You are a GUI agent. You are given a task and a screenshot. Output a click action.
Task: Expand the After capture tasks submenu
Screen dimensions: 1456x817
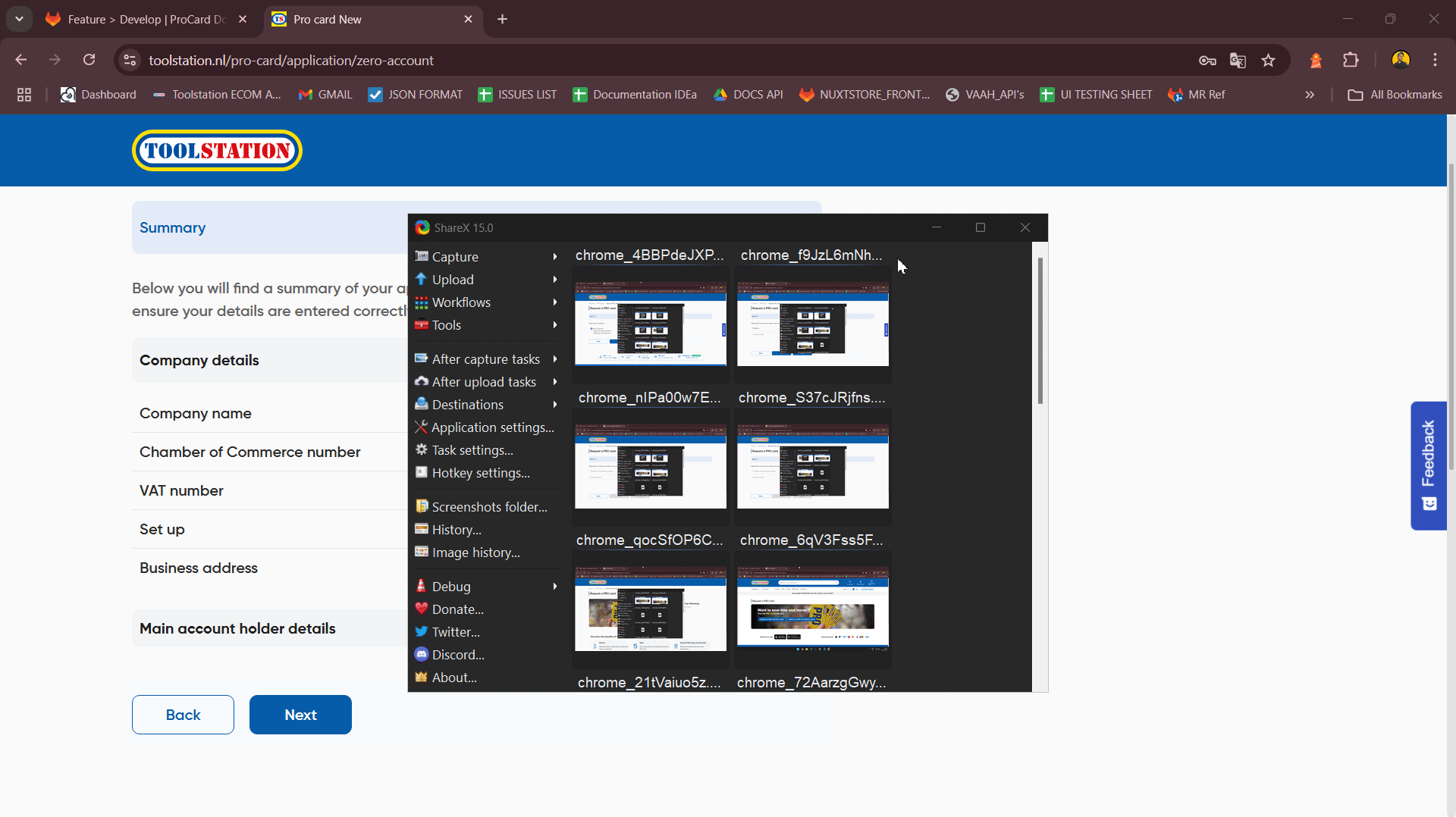(485, 359)
